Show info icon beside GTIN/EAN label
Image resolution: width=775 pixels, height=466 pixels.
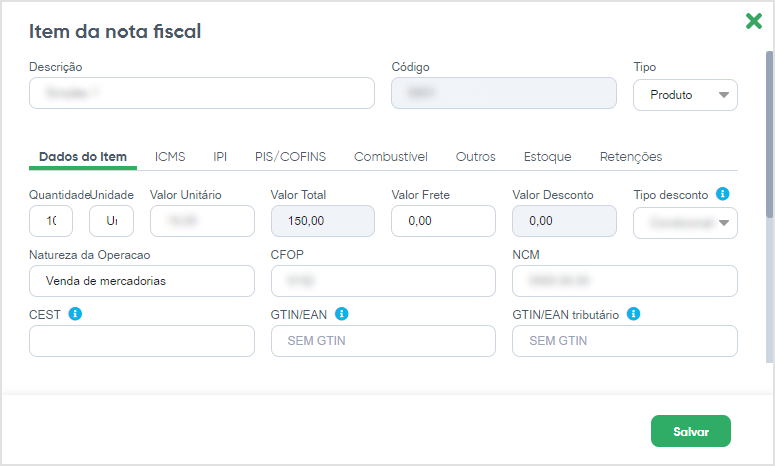[x=342, y=314]
